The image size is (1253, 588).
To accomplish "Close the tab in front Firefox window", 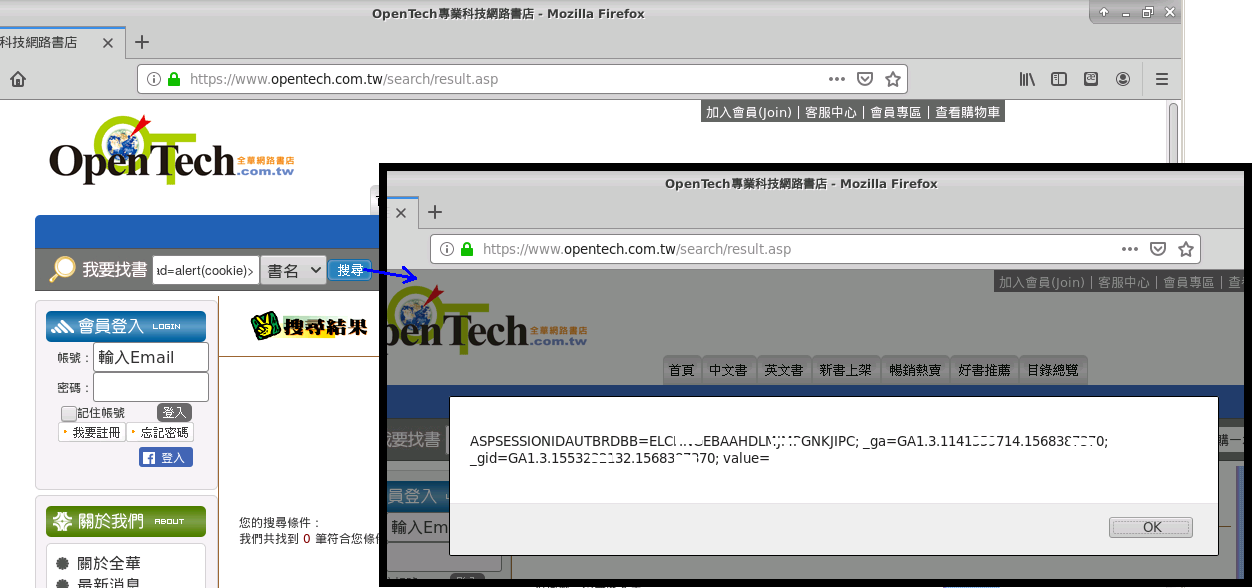I will [x=401, y=213].
